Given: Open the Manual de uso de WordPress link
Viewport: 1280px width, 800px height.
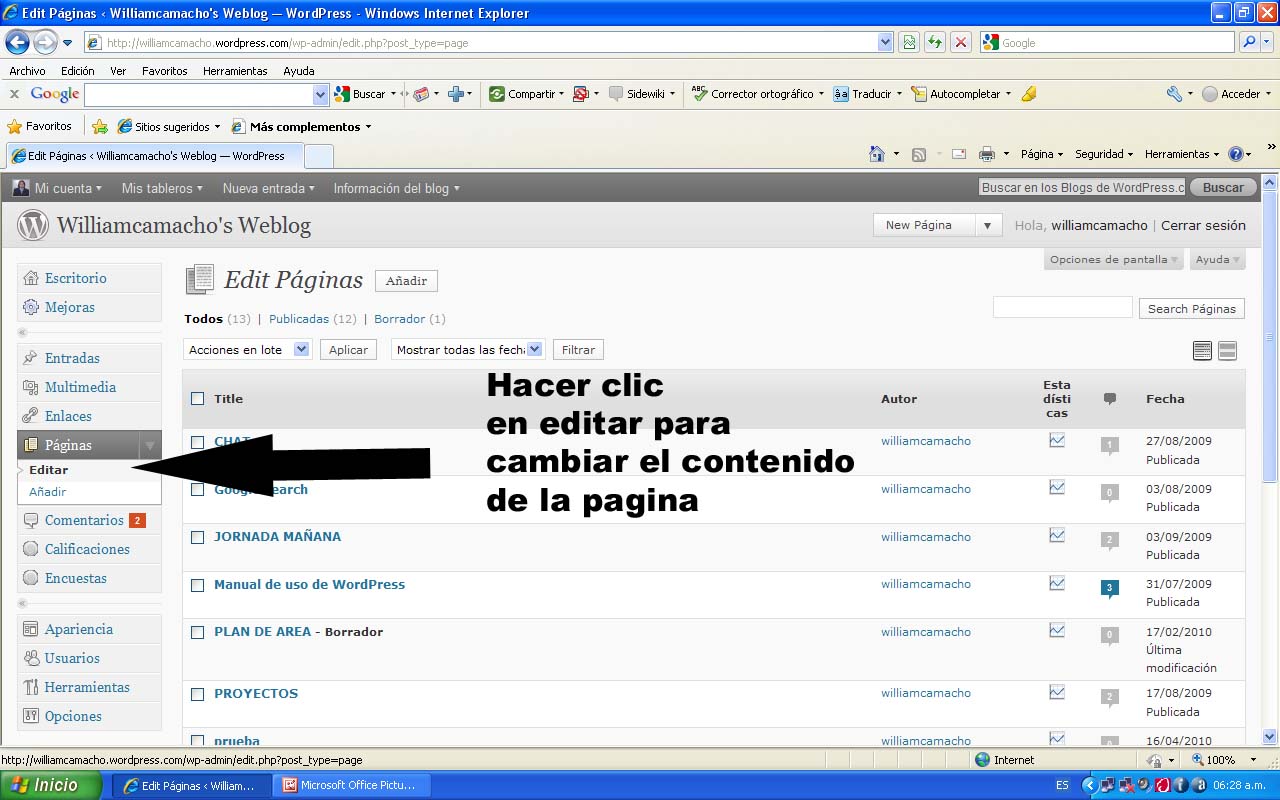Looking at the screenshot, I should coord(309,585).
